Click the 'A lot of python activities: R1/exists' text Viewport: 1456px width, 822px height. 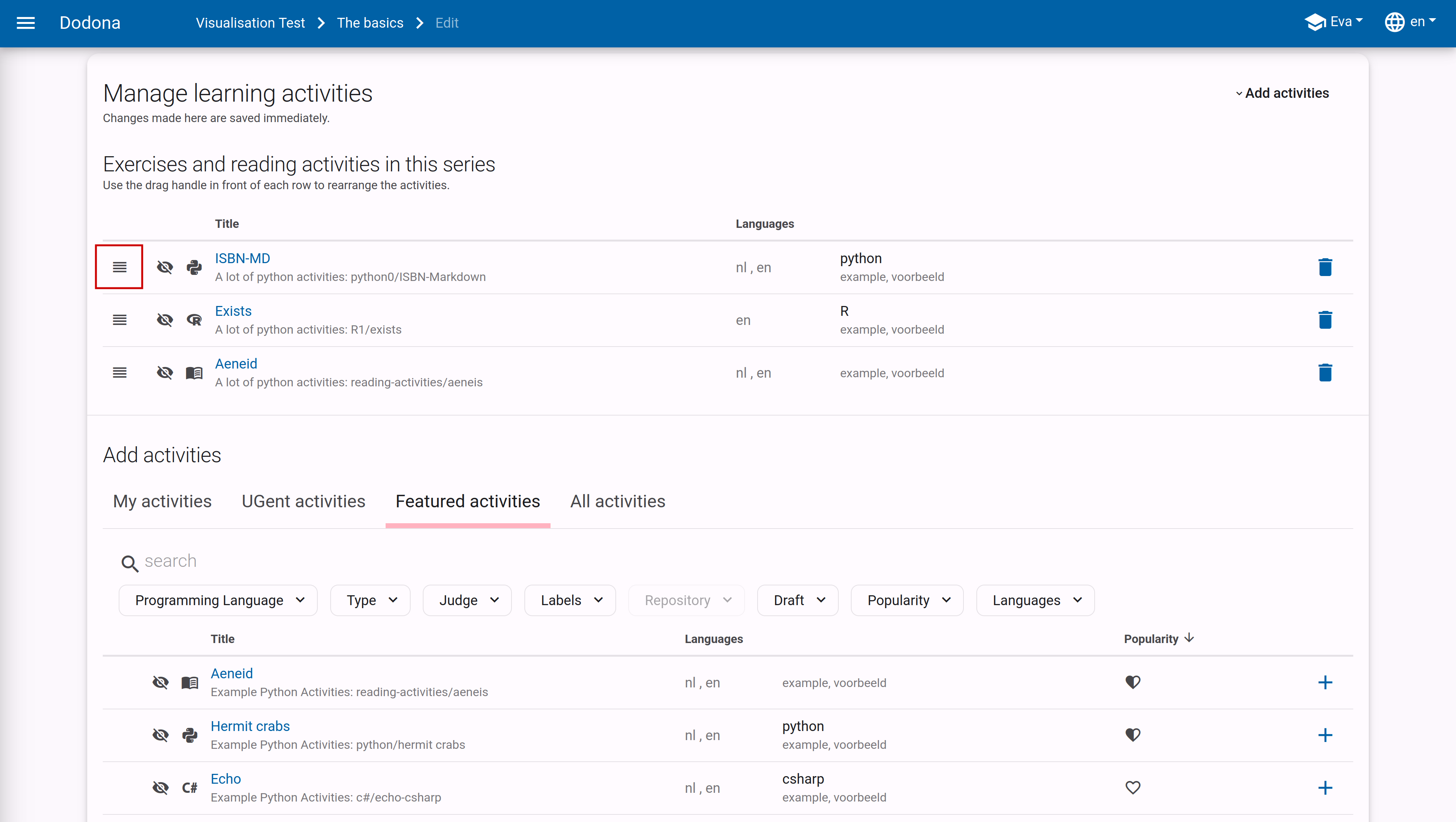(x=308, y=329)
